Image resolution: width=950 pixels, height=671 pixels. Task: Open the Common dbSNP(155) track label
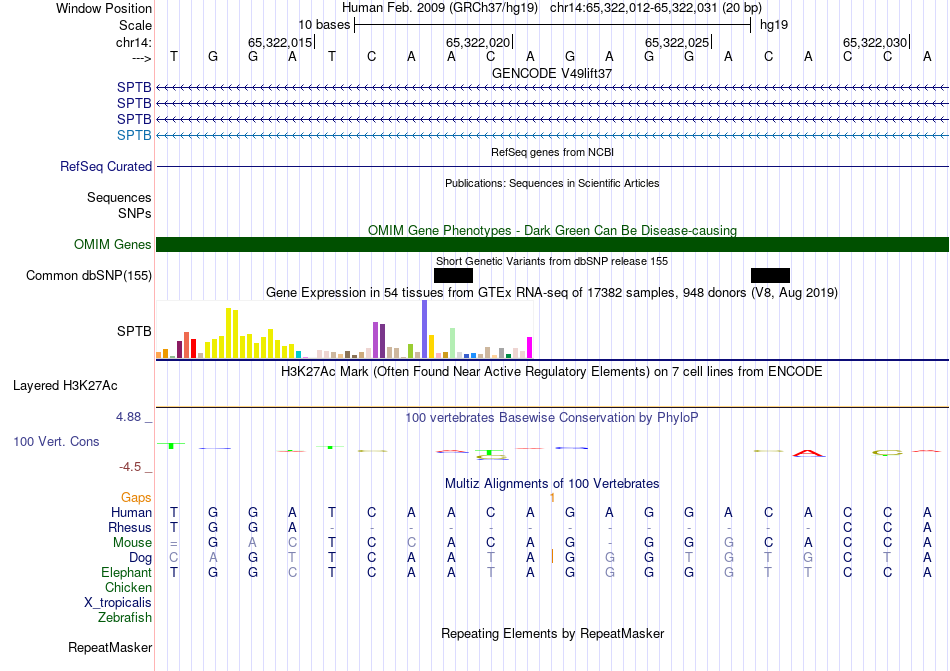(89, 276)
